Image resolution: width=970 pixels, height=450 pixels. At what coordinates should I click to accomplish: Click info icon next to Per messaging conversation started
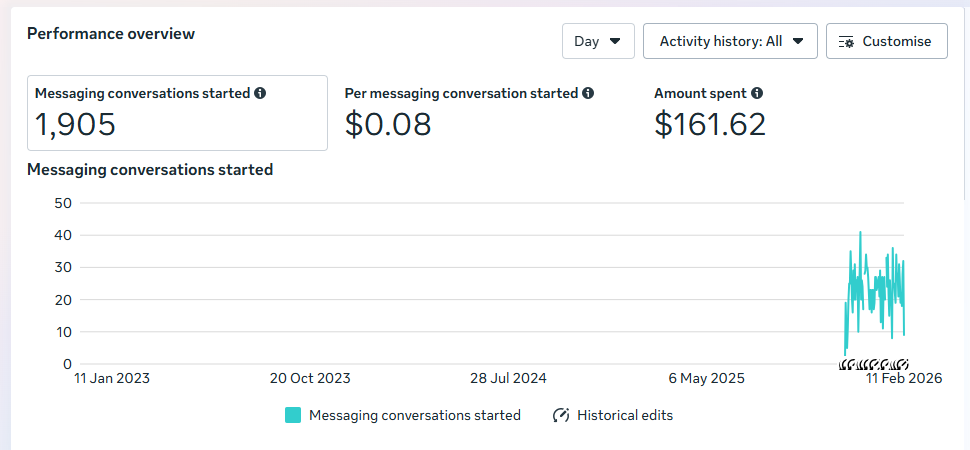[588, 93]
